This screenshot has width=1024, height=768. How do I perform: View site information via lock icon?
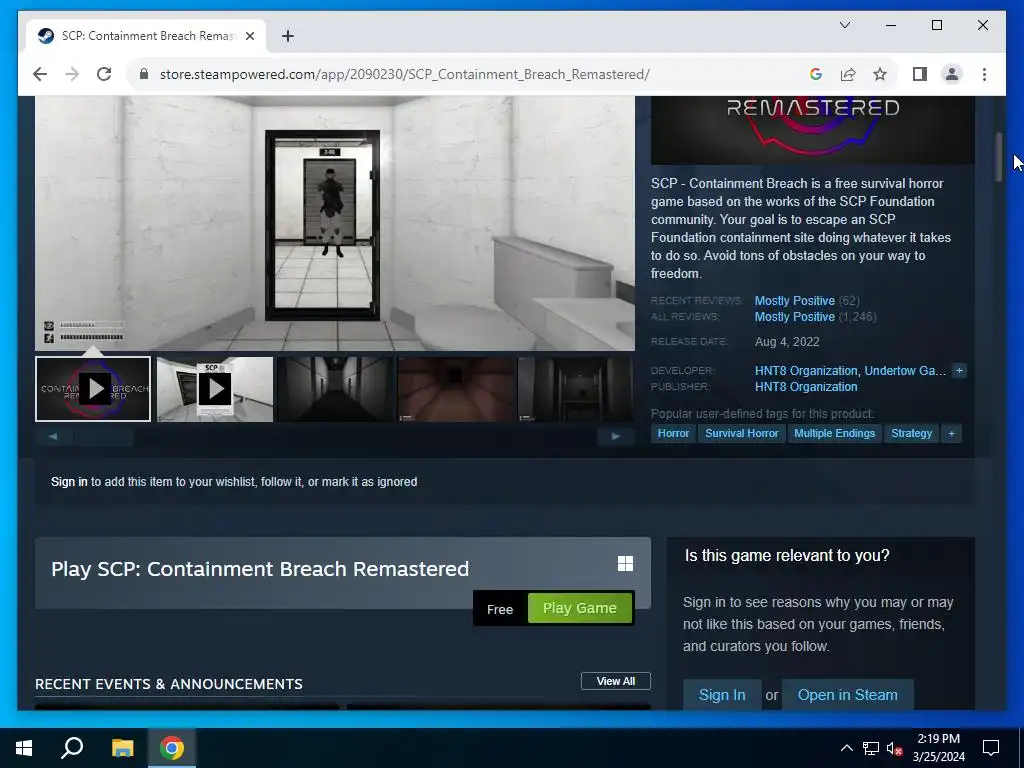coord(144,74)
